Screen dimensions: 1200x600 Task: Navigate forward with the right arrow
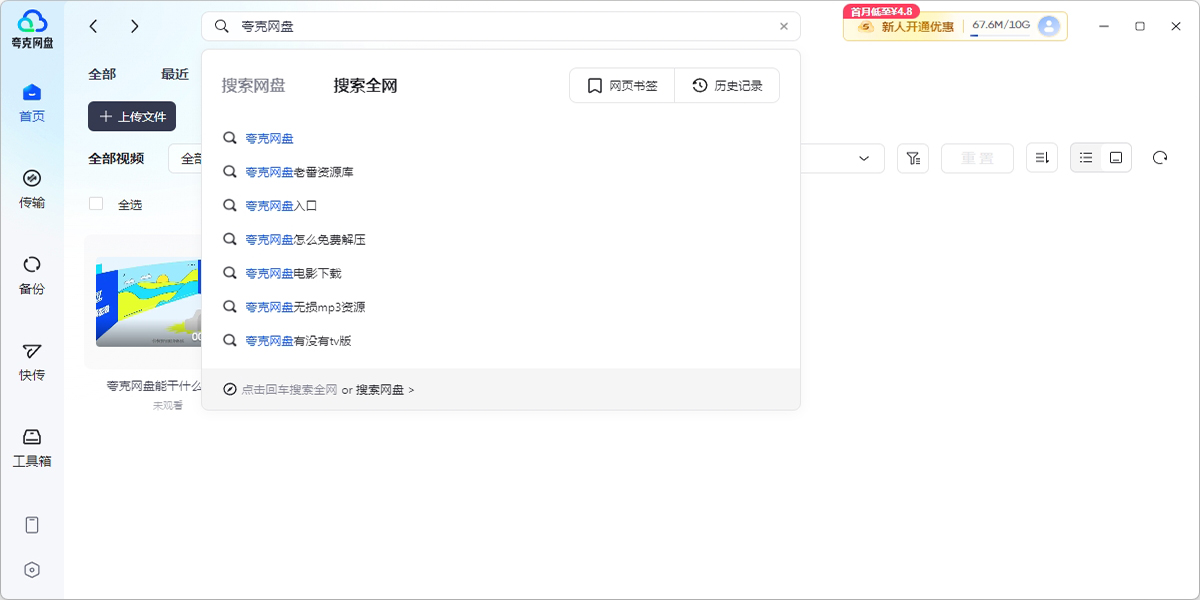(135, 26)
